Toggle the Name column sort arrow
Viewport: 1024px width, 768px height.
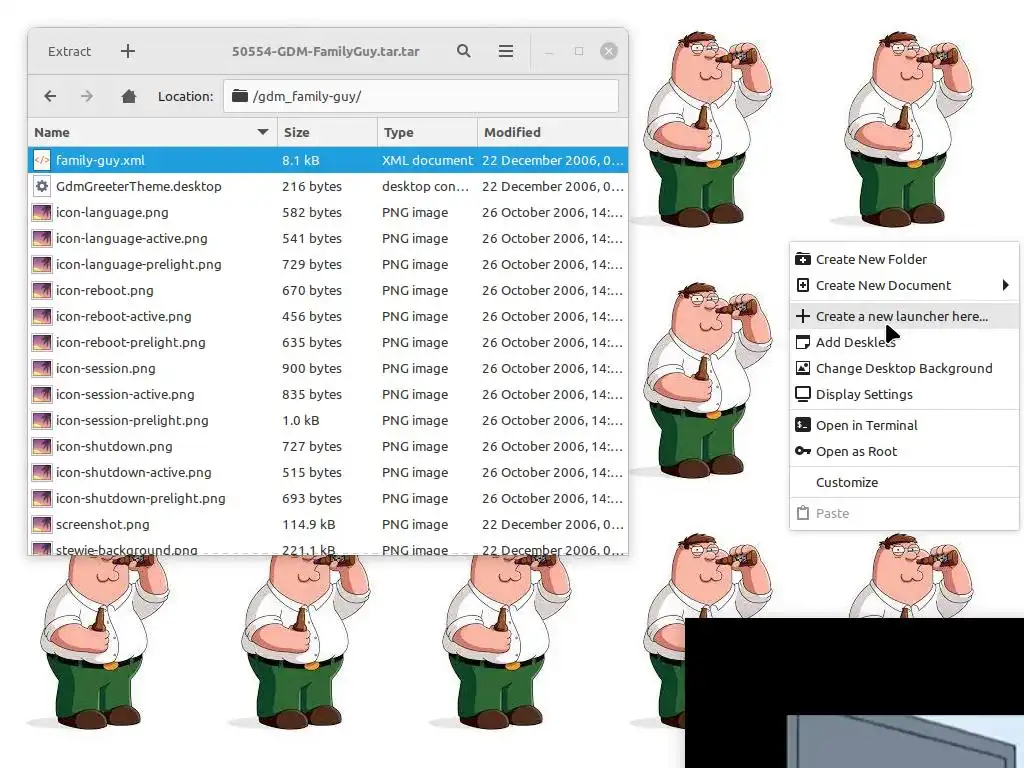[x=263, y=132]
